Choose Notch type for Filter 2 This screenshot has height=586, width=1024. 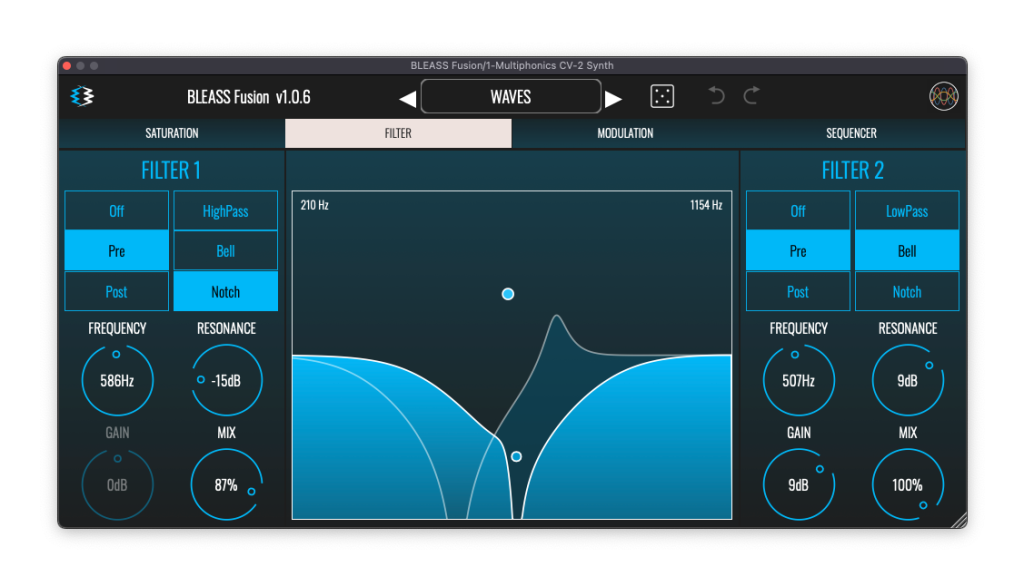(907, 292)
